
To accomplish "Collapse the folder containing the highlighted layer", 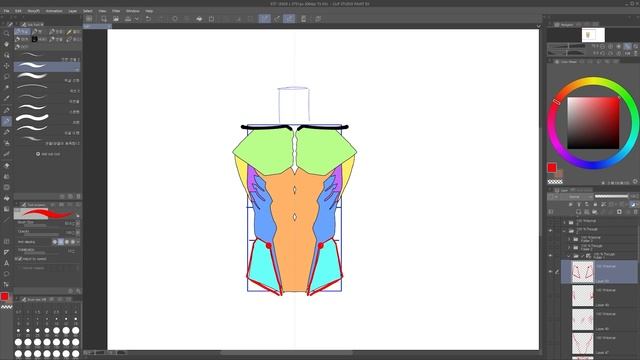I will point(569,256).
